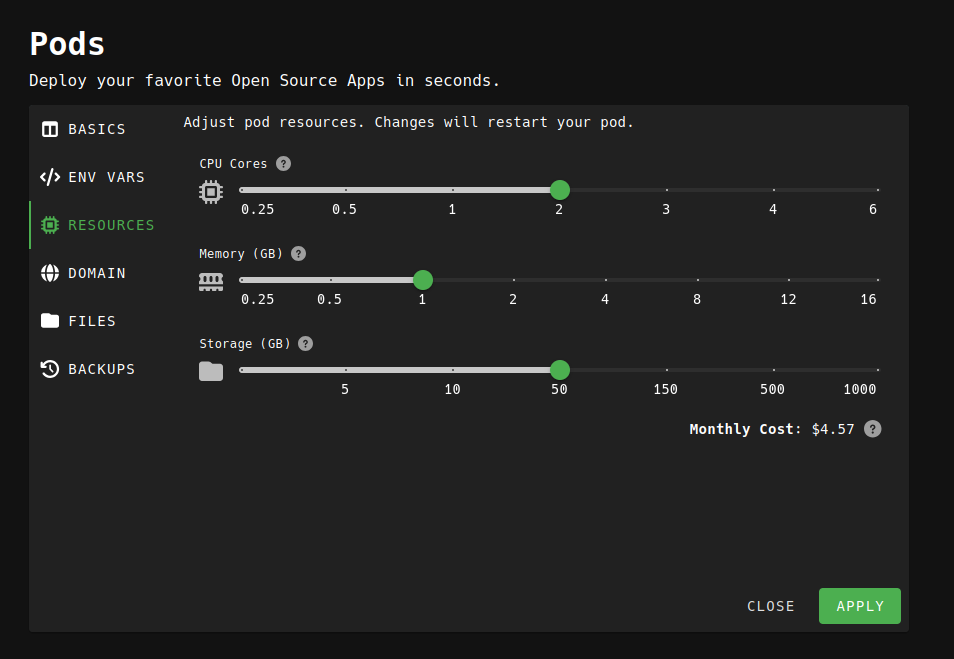Set Memory slider to 8 GB
954x659 pixels.
(x=697, y=280)
